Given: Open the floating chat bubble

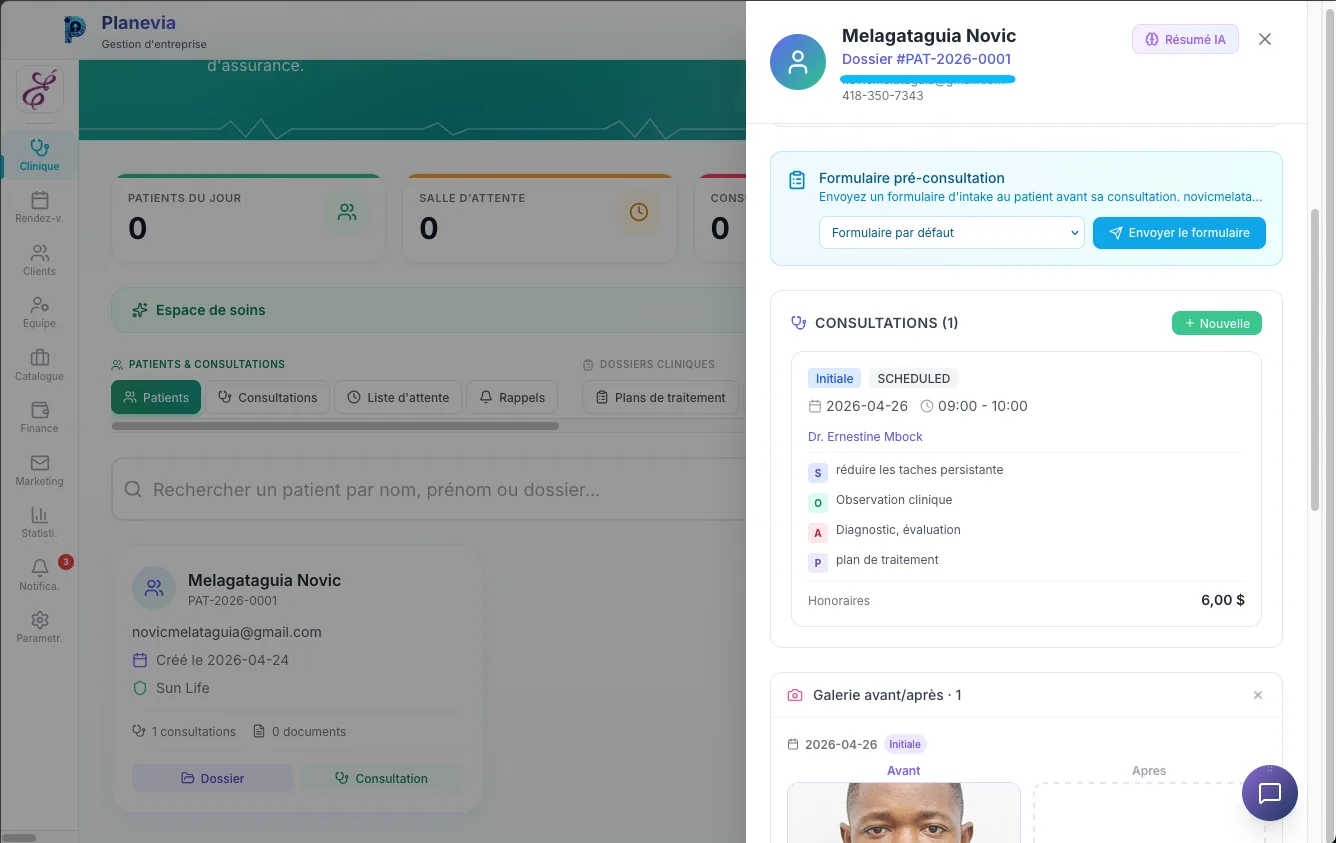Looking at the screenshot, I should click(1270, 793).
